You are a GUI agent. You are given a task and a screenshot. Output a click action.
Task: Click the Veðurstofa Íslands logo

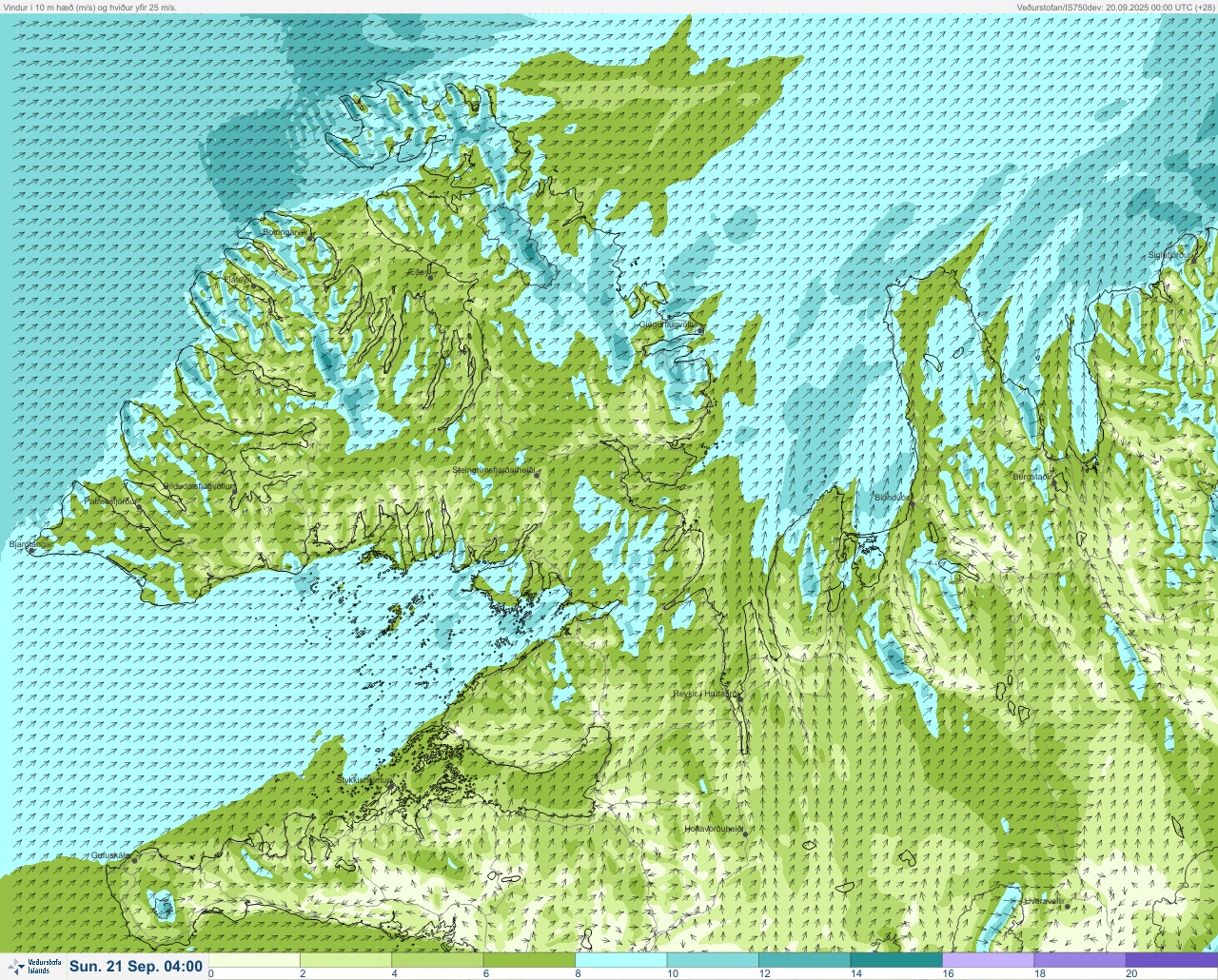click(x=33, y=967)
